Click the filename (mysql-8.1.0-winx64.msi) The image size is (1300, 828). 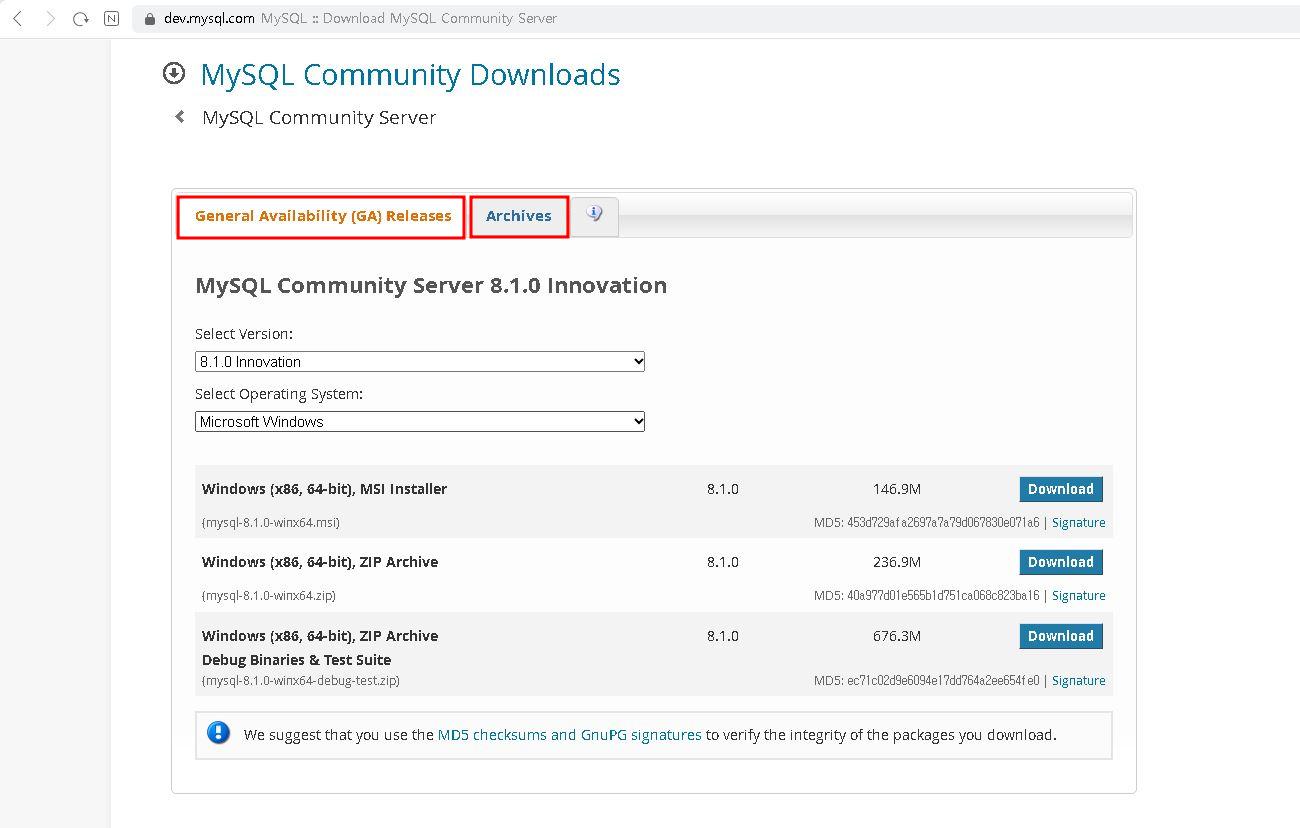point(270,522)
